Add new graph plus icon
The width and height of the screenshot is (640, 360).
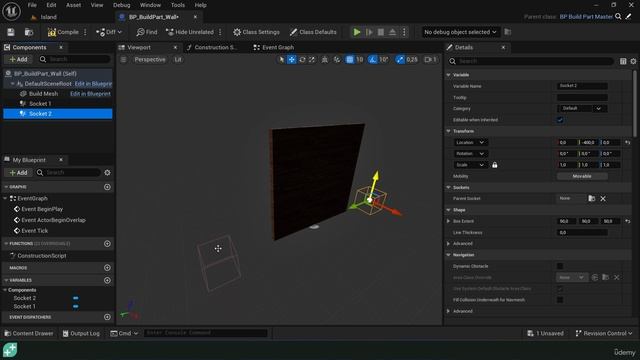(x=107, y=187)
